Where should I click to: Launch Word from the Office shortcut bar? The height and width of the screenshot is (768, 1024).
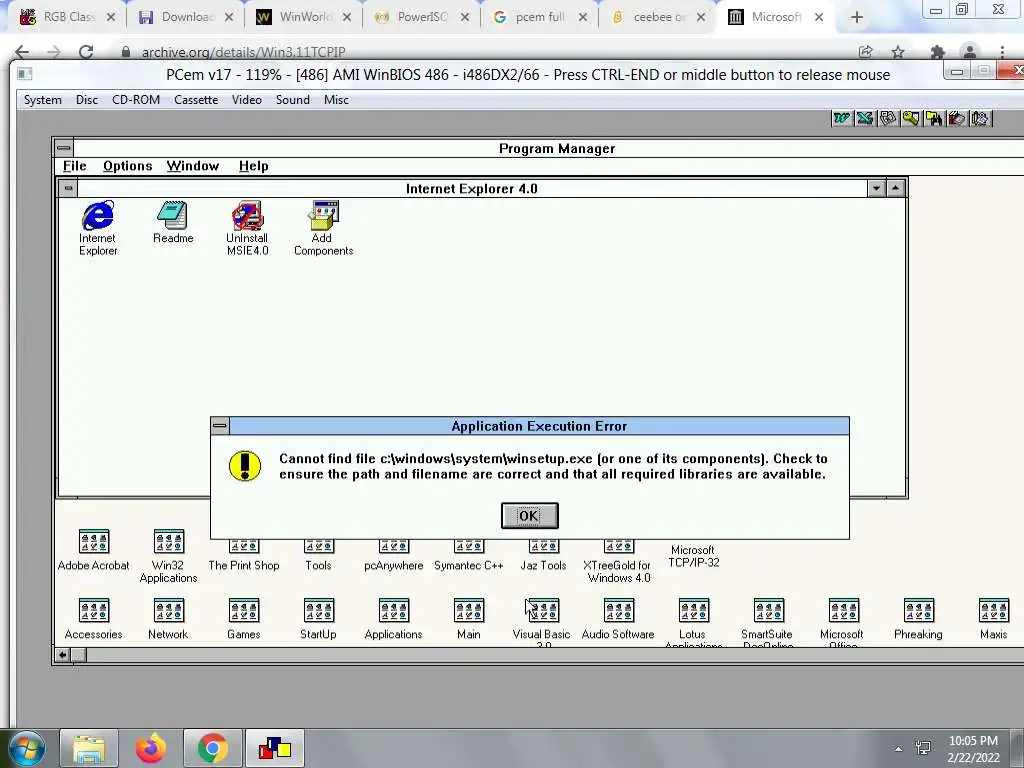841,118
